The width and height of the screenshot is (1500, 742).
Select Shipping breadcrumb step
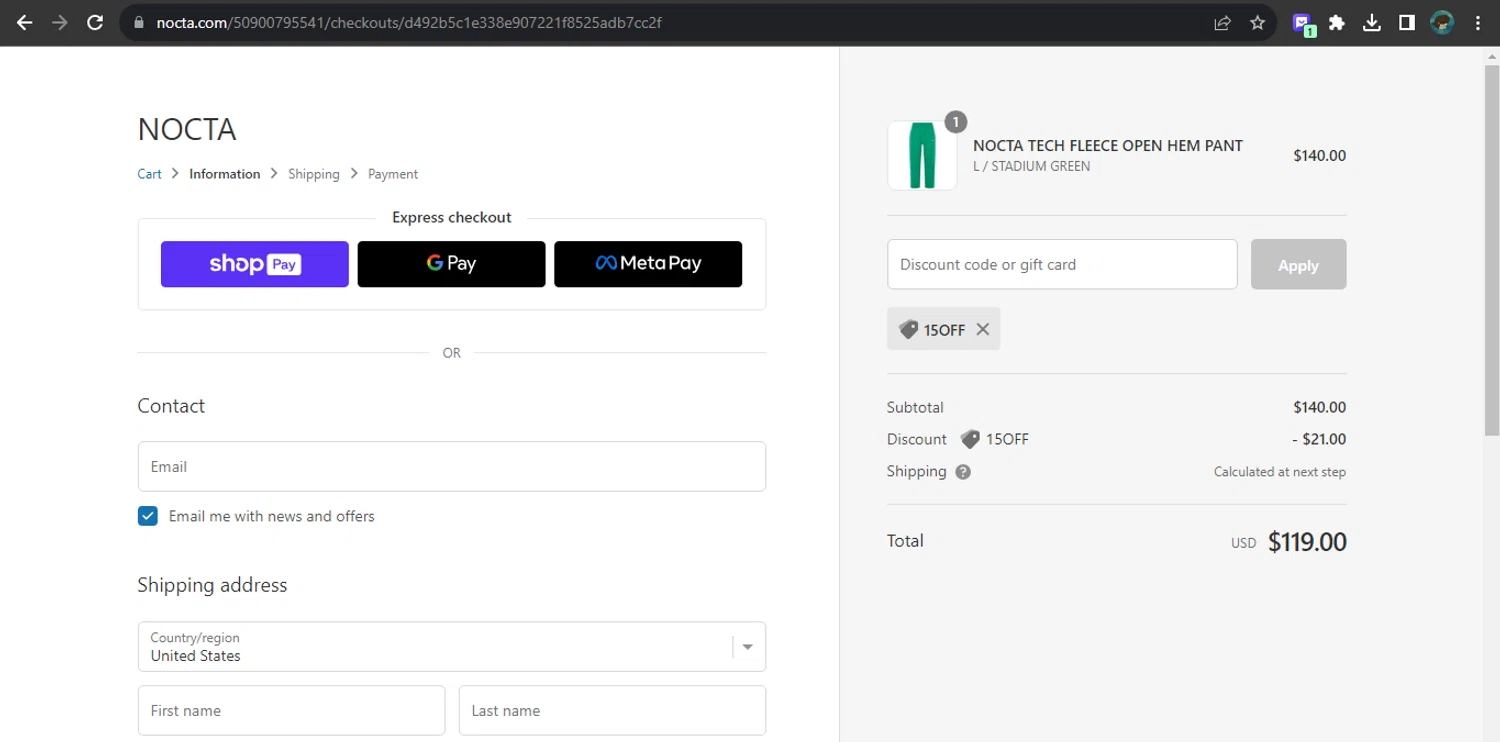point(314,174)
